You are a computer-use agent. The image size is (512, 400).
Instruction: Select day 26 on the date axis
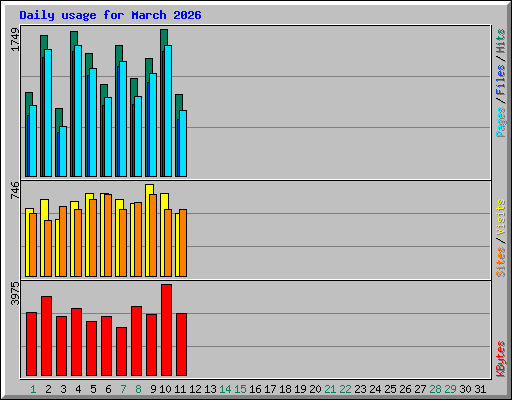coord(405,389)
